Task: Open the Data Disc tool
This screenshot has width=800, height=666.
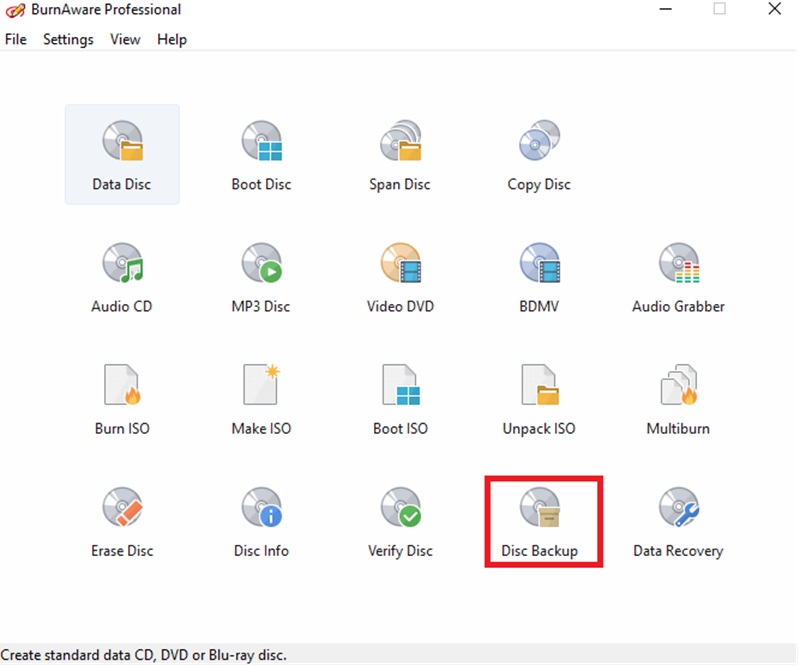Action: pyautogui.click(x=122, y=154)
